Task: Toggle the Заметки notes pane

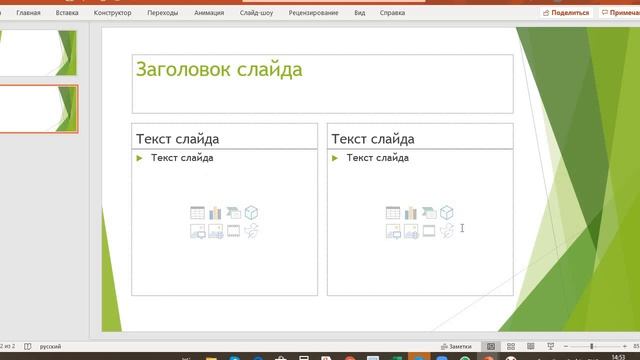Action: point(456,347)
